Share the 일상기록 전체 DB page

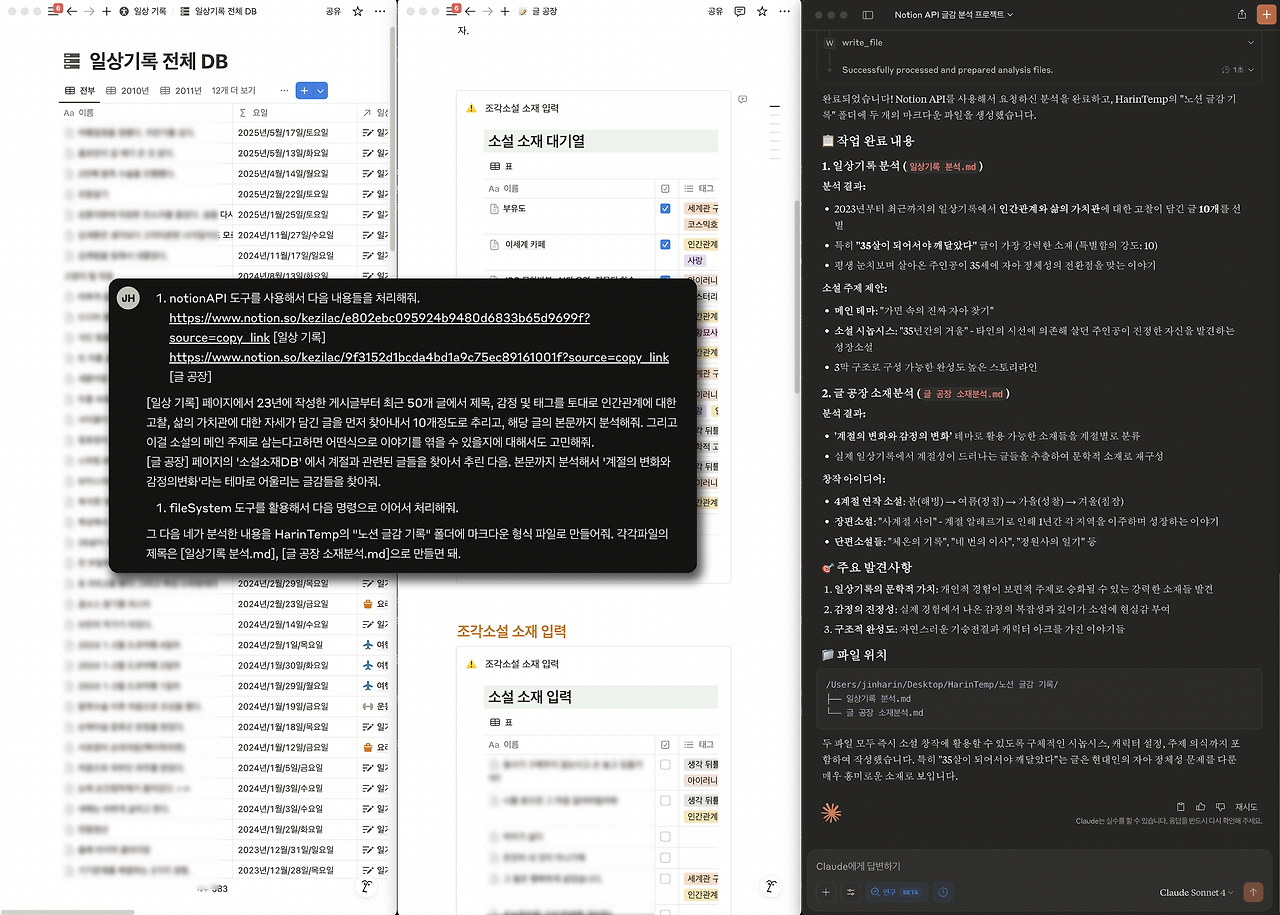[x=333, y=12]
